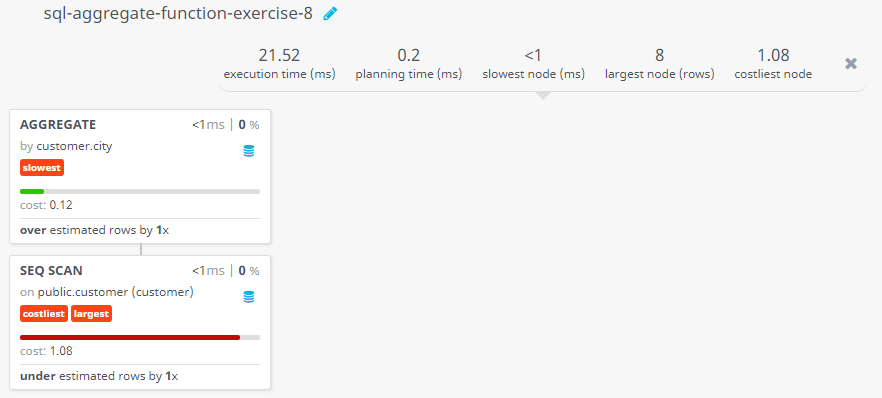
Task: Click 'on public.customer (customer)' text
Action: pyautogui.click(x=107, y=292)
